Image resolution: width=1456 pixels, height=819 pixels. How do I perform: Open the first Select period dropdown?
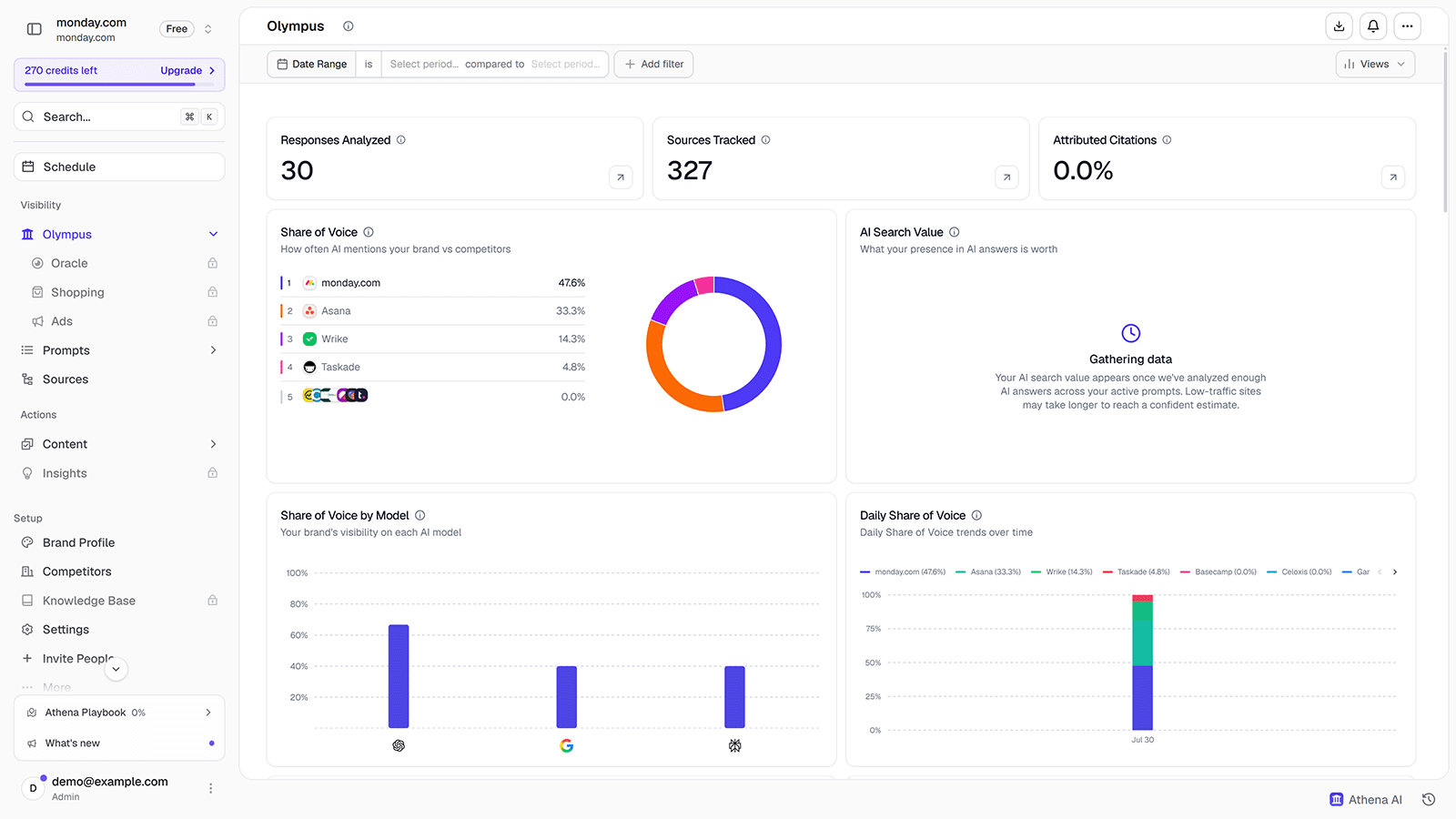pyautogui.click(x=424, y=64)
